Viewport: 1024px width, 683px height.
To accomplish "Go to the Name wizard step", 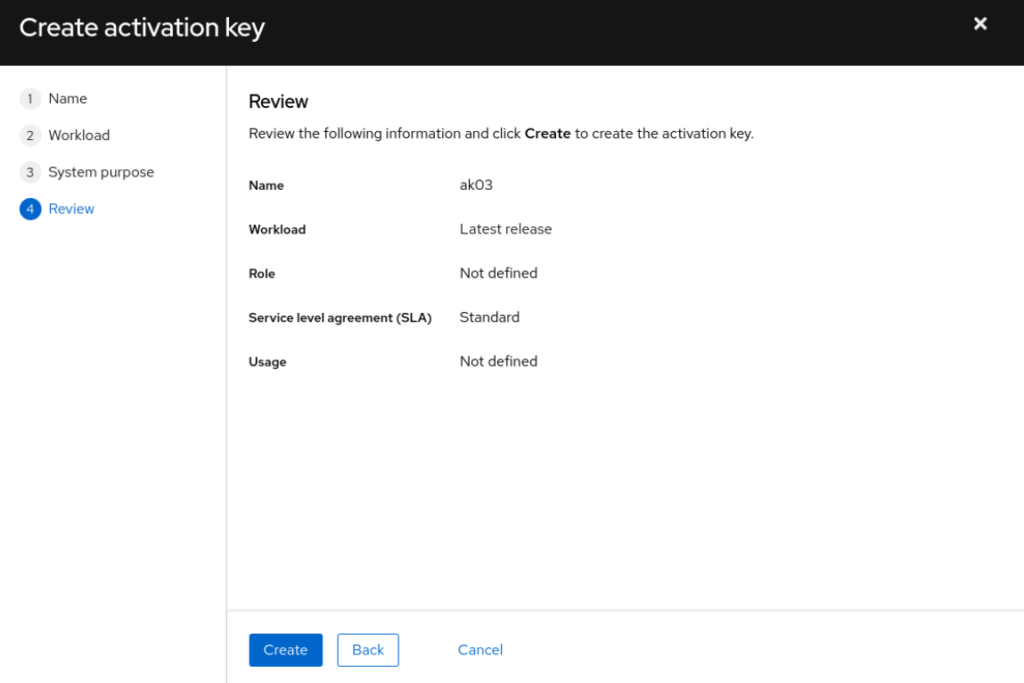I will click(67, 99).
